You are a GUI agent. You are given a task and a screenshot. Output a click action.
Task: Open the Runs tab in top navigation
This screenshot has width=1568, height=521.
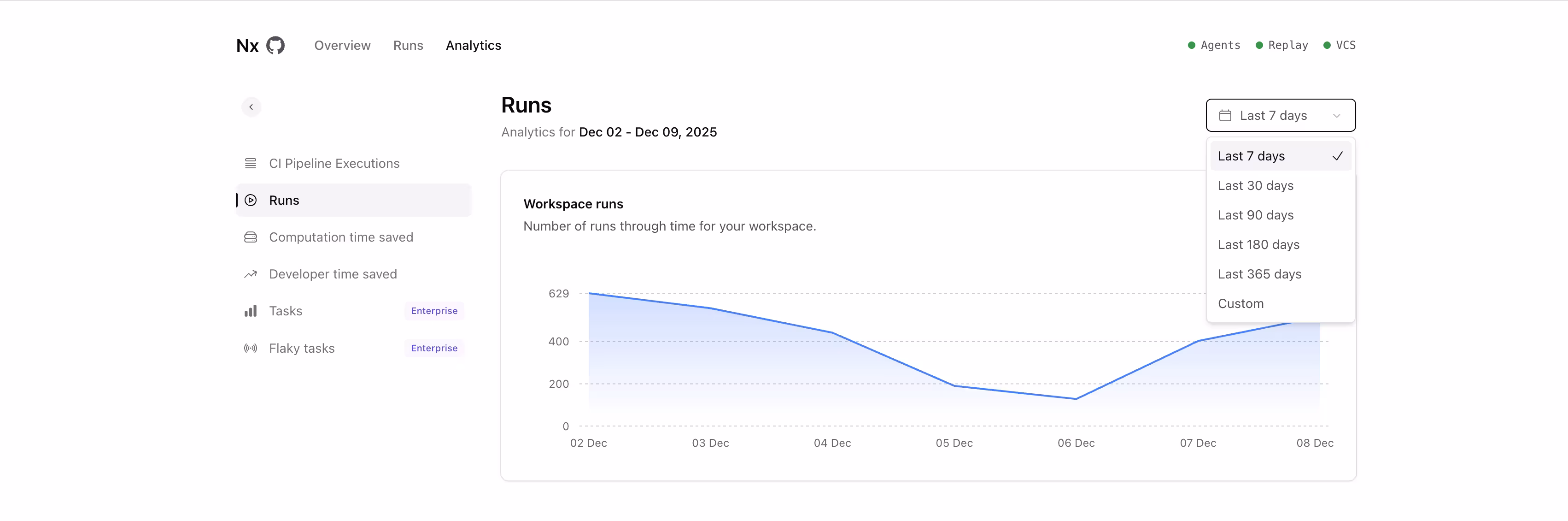click(408, 45)
